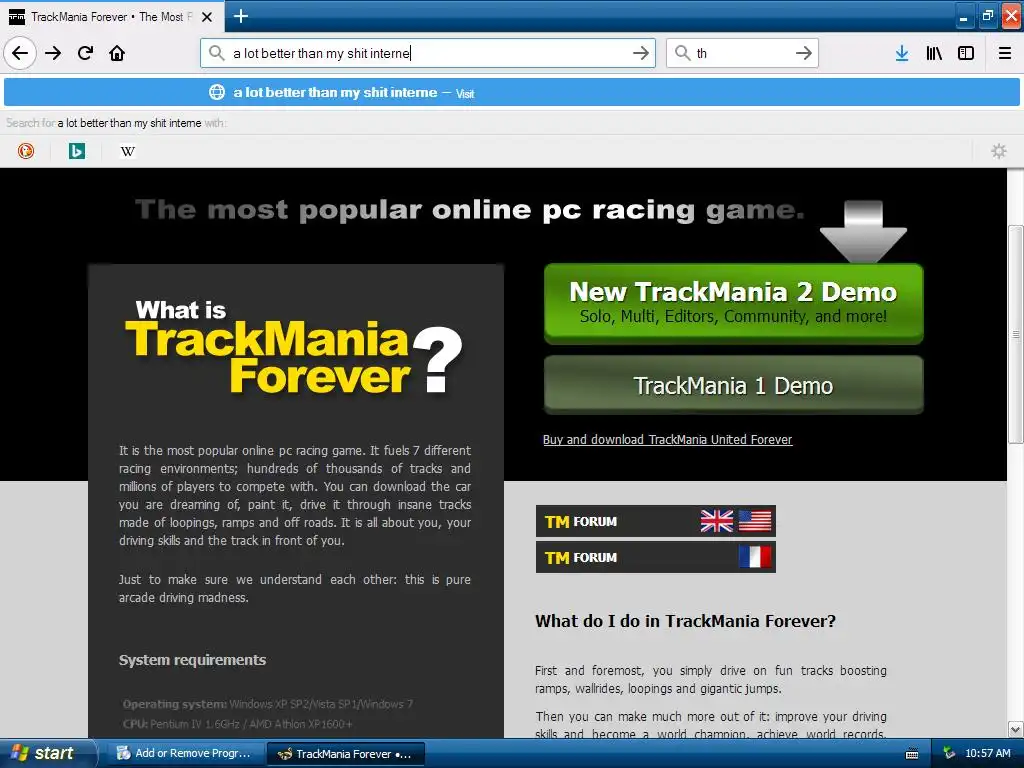Search with Wikipedia engine icon
This screenshot has height=768, width=1024.
pos(127,151)
